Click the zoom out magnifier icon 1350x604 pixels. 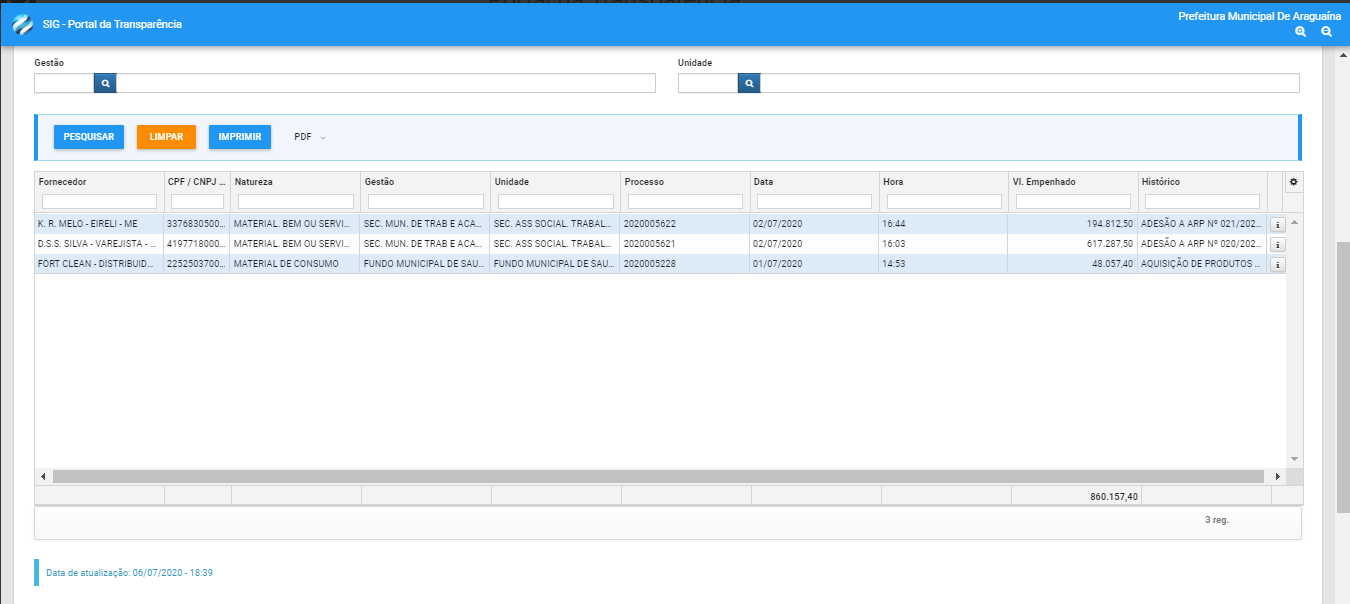(x=1326, y=32)
